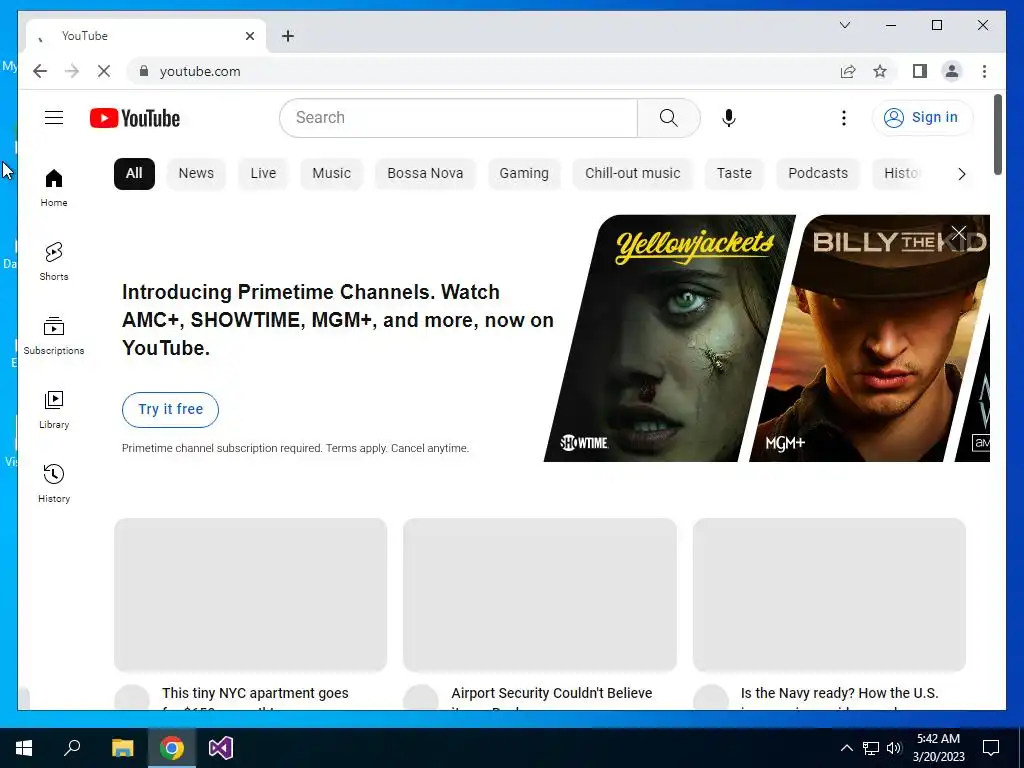Click the YouTube logo
This screenshot has width=1024, height=768.
coord(135,118)
